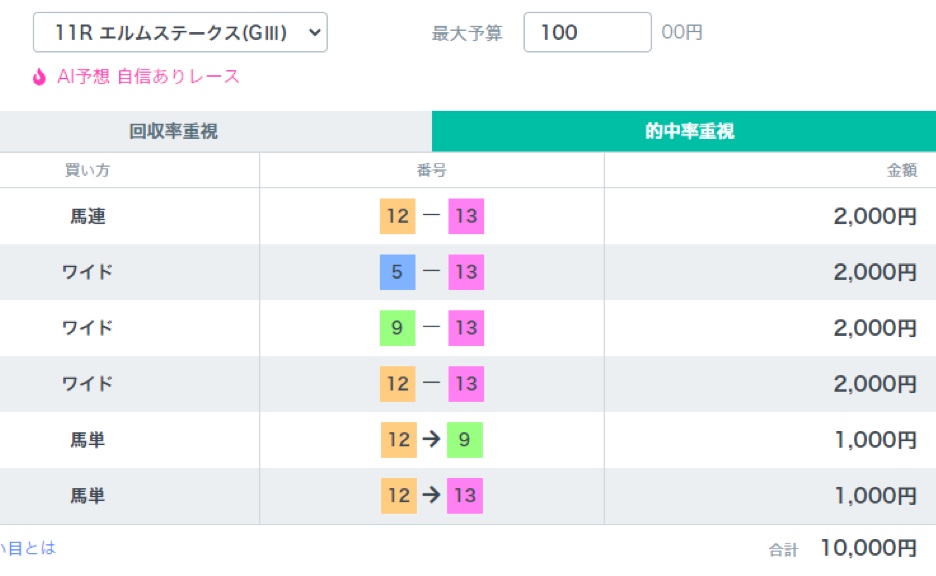Image resolution: width=936 pixels, height=576 pixels.
Task: Click the blue number 5 badge
Action: tap(397, 272)
